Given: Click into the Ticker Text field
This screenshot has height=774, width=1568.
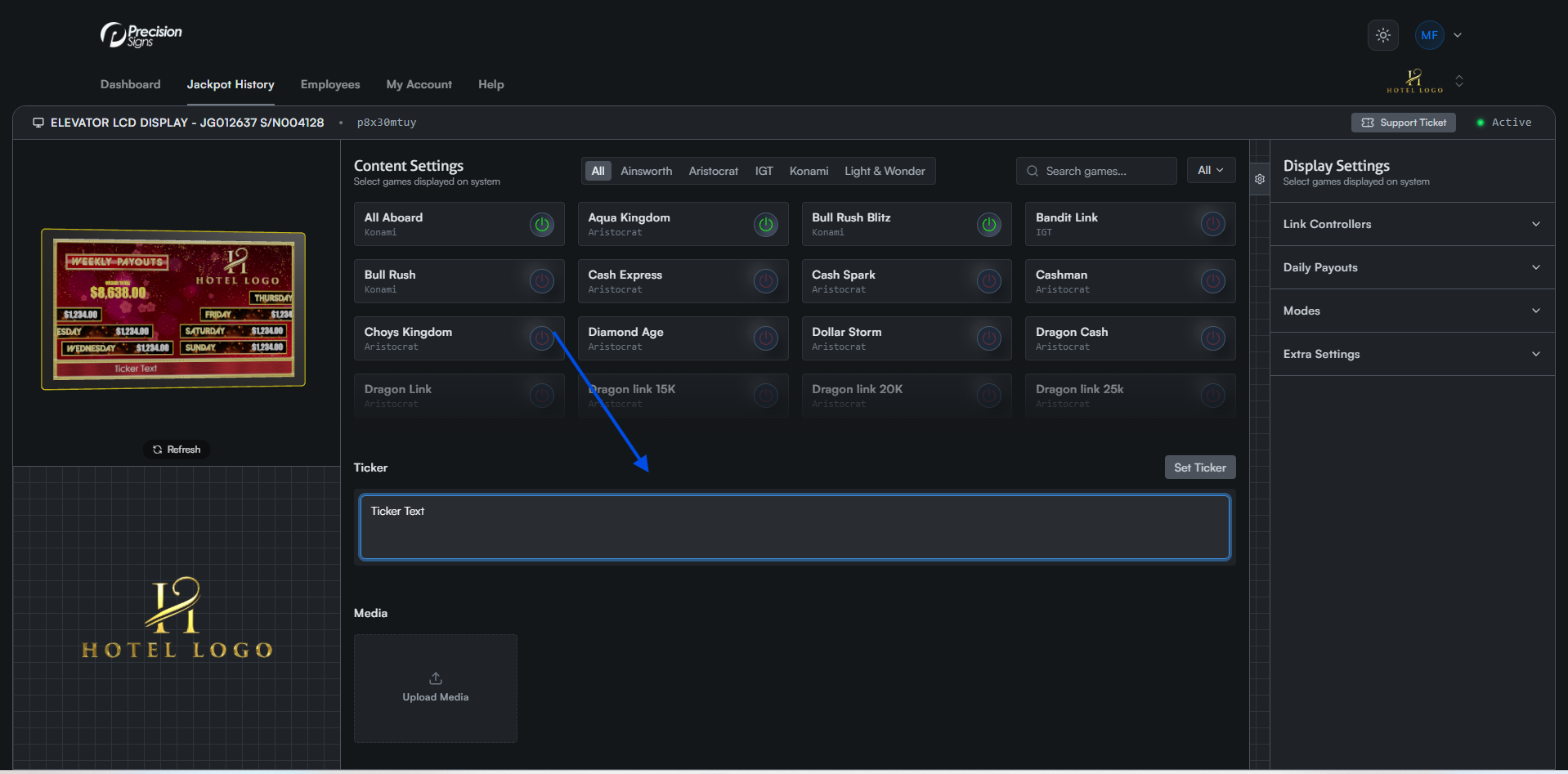Looking at the screenshot, I should pos(794,527).
